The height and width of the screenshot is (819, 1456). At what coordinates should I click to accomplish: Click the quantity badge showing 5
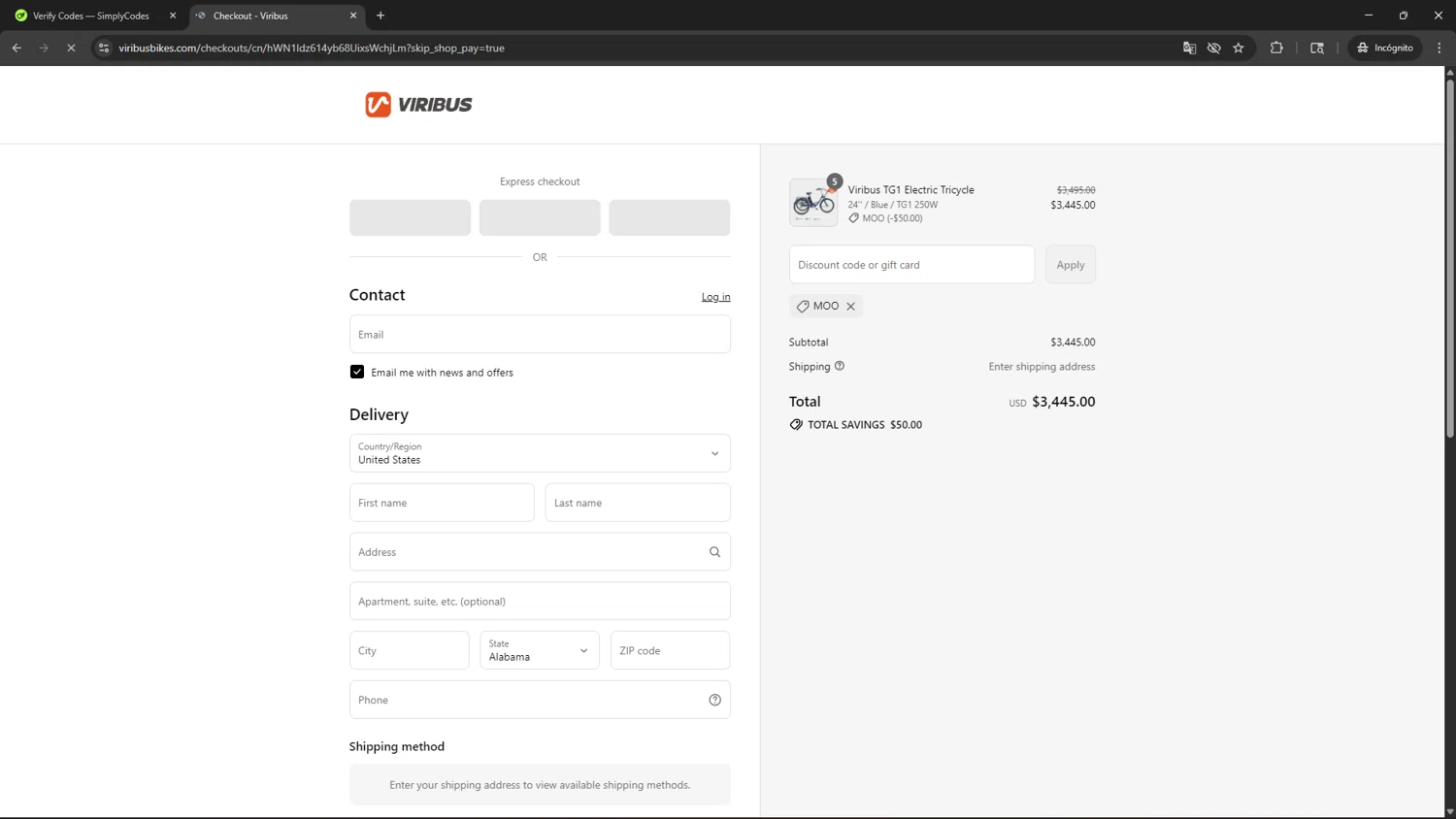click(x=834, y=181)
